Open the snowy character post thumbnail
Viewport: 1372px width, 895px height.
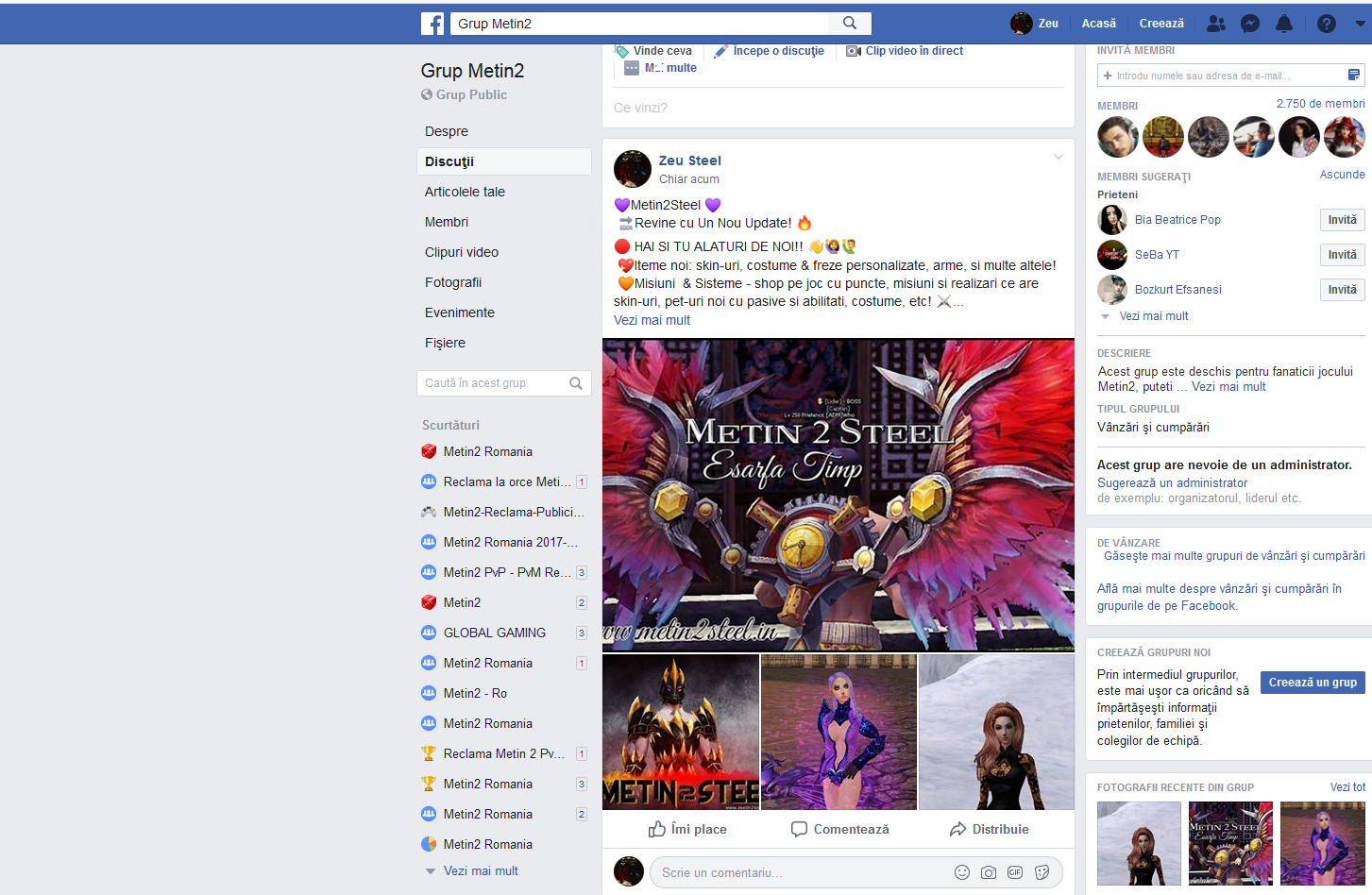point(996,733)
